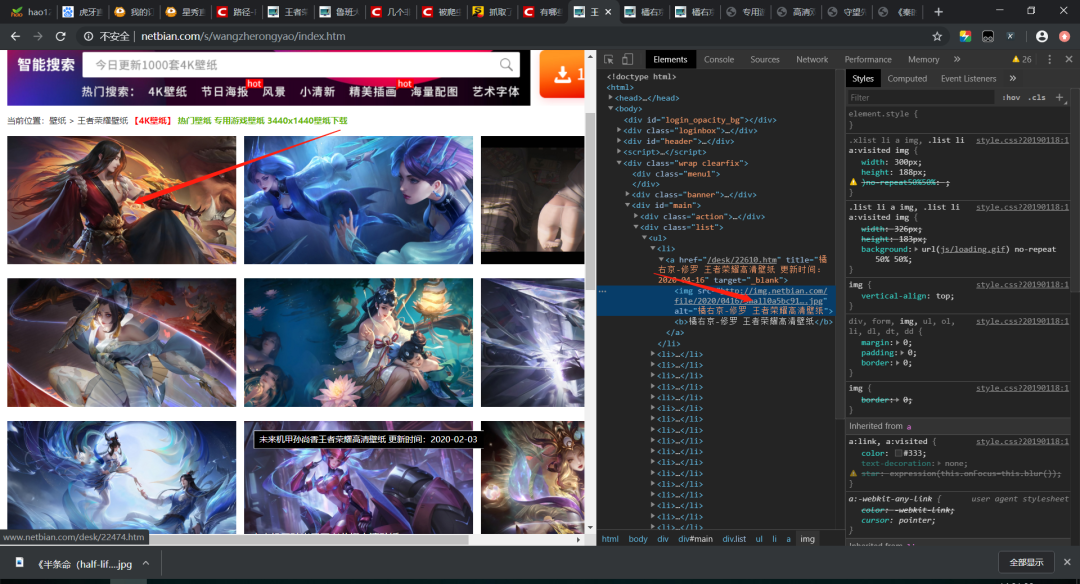Reload the page with the refresh icon
Image resolution: width=1080 pixels, height=584 pixels.
pos(61,36)
